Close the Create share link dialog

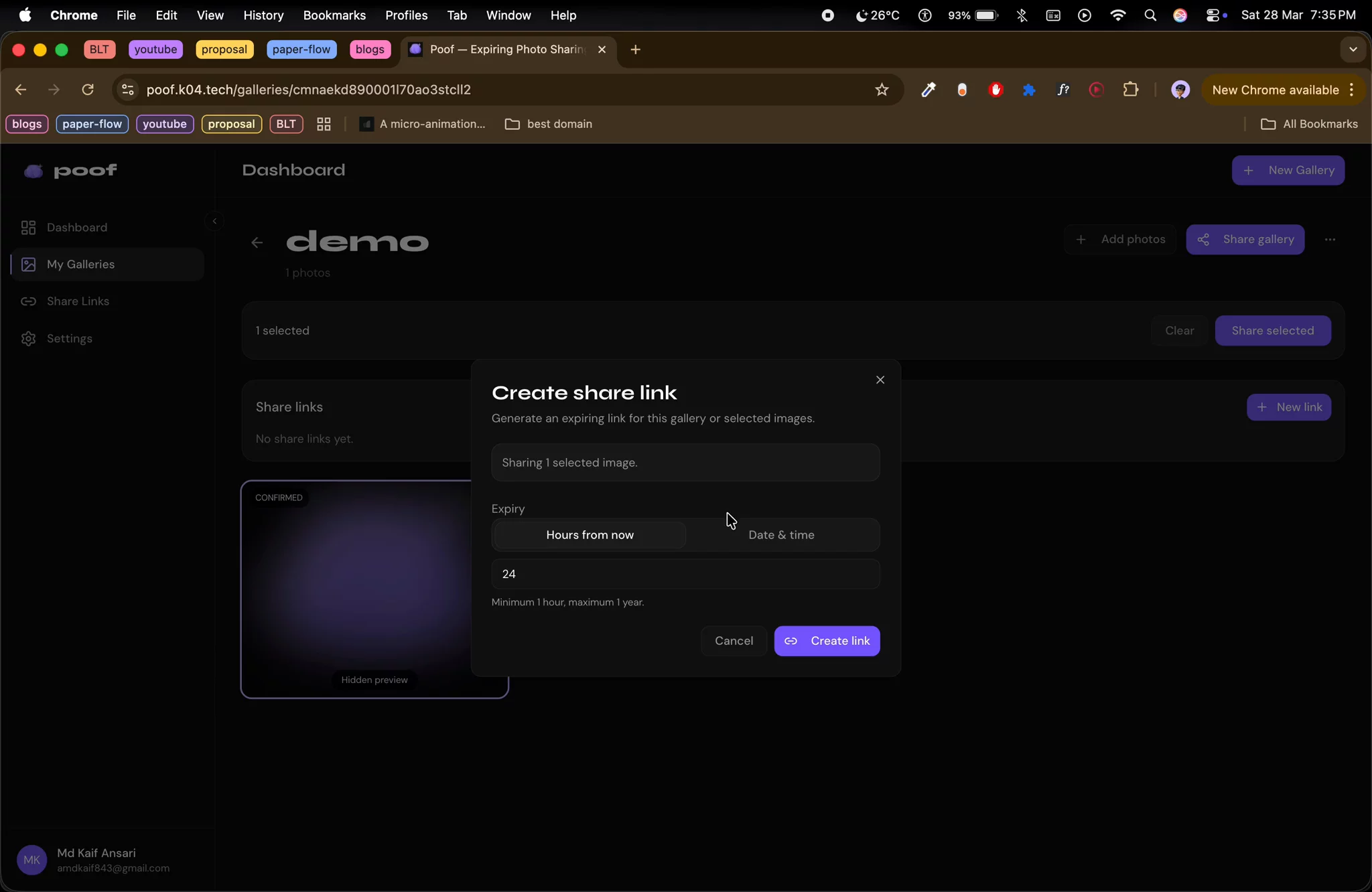pyautogui.click(x=880, y=380)
